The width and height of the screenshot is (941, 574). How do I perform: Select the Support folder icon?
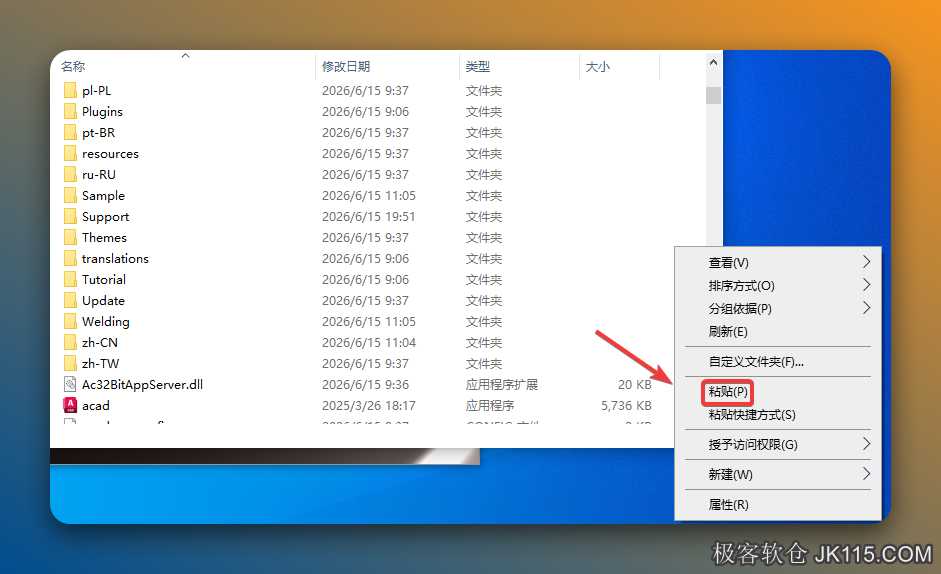tap(70, 217)
